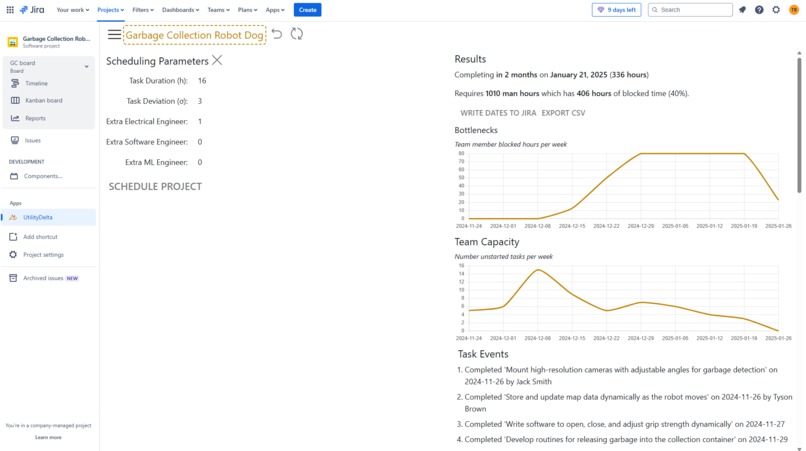Edit the Task Deviation value 3
The image size is (806, 451).
point(200,101)
